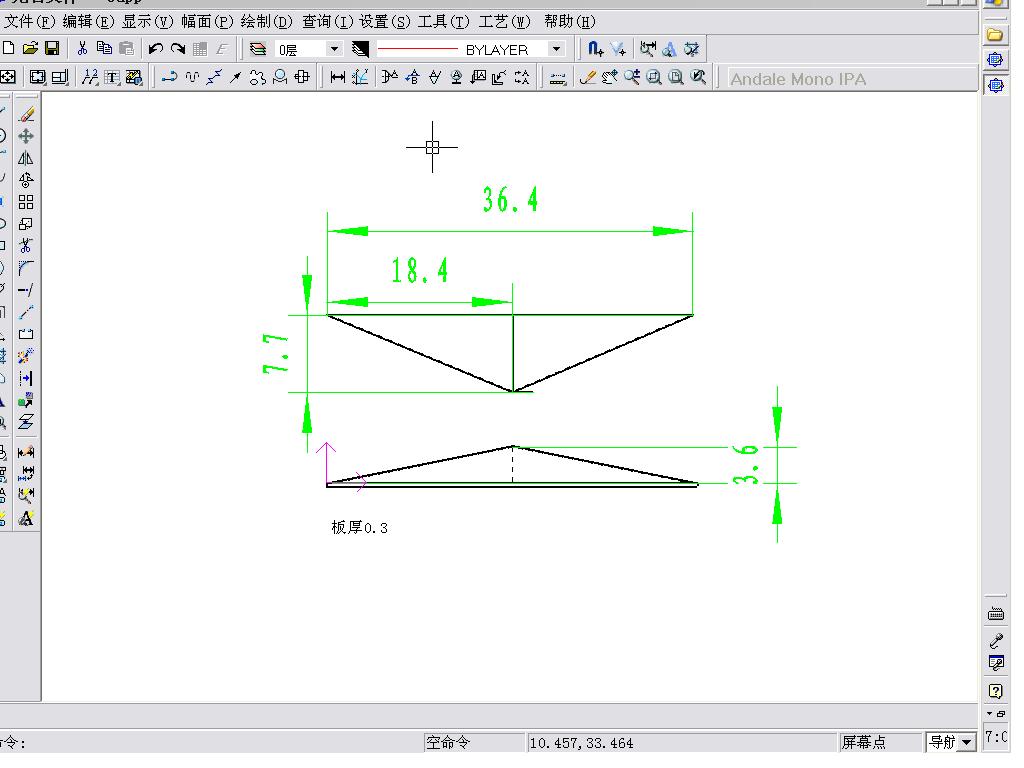Select the Rotate tool icon

(26, 180)
